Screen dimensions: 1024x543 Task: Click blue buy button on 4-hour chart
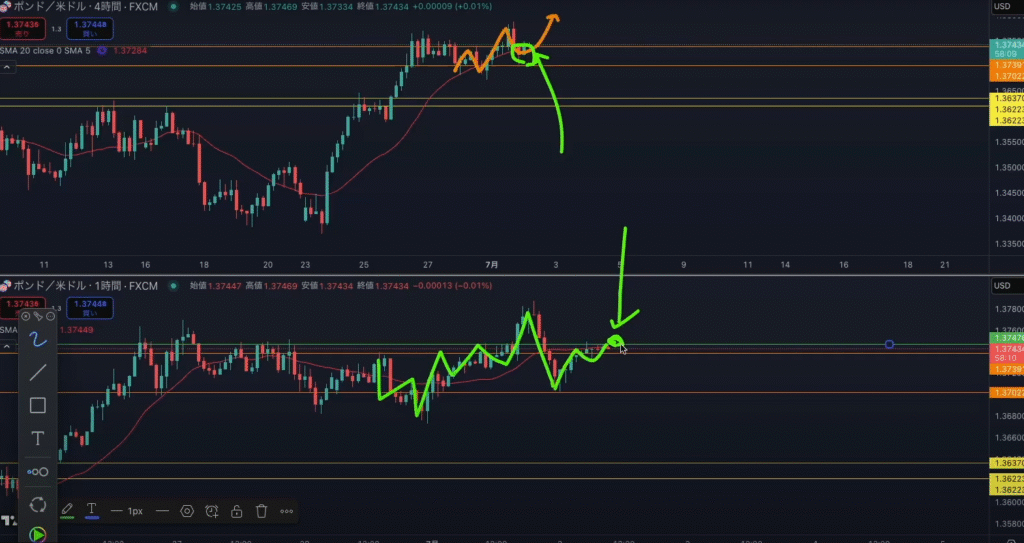click(90, 28)
